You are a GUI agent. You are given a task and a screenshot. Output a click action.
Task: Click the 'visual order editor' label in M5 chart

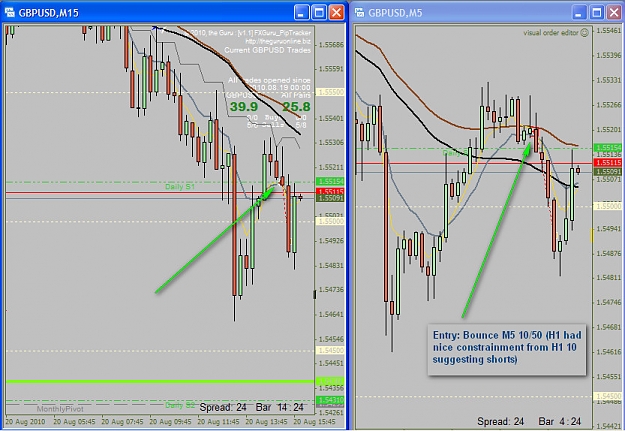tap(550, 33)
